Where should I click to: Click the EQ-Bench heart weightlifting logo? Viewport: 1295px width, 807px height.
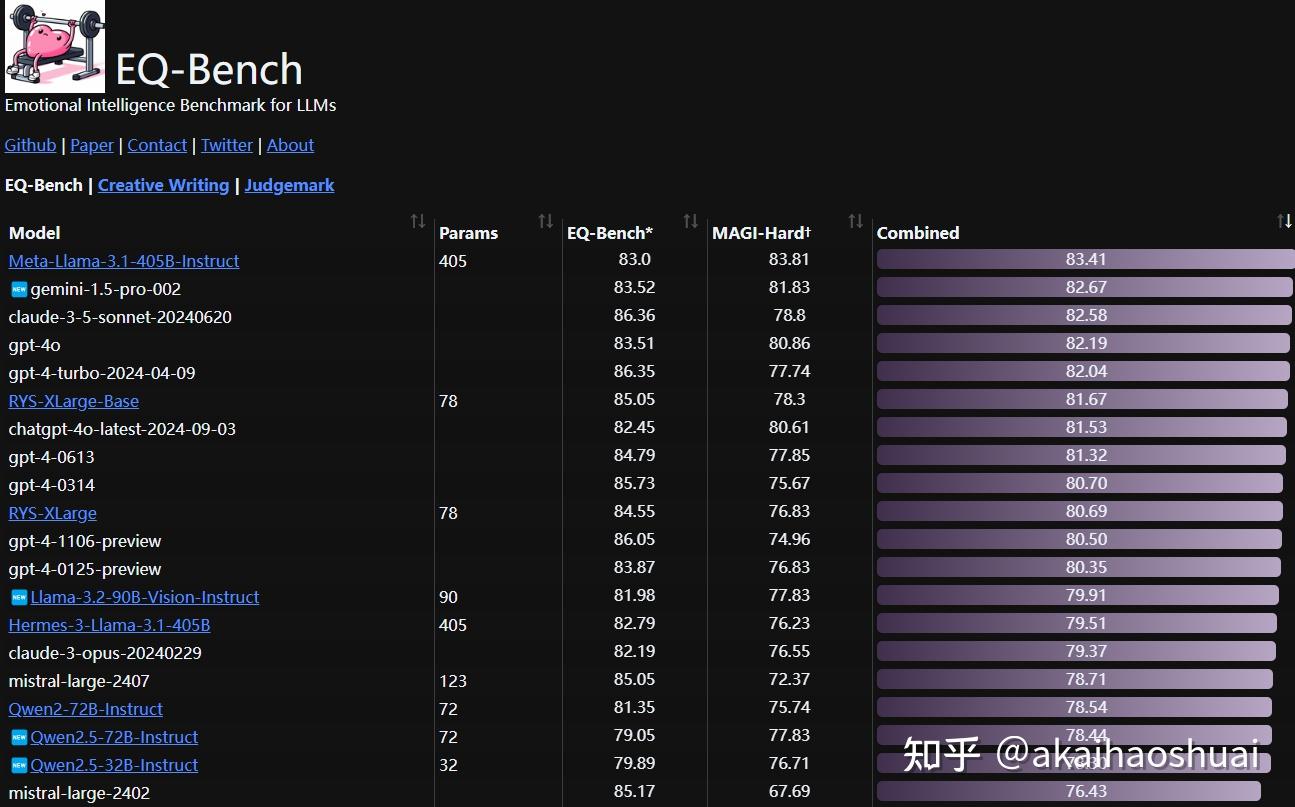[54, 47]
